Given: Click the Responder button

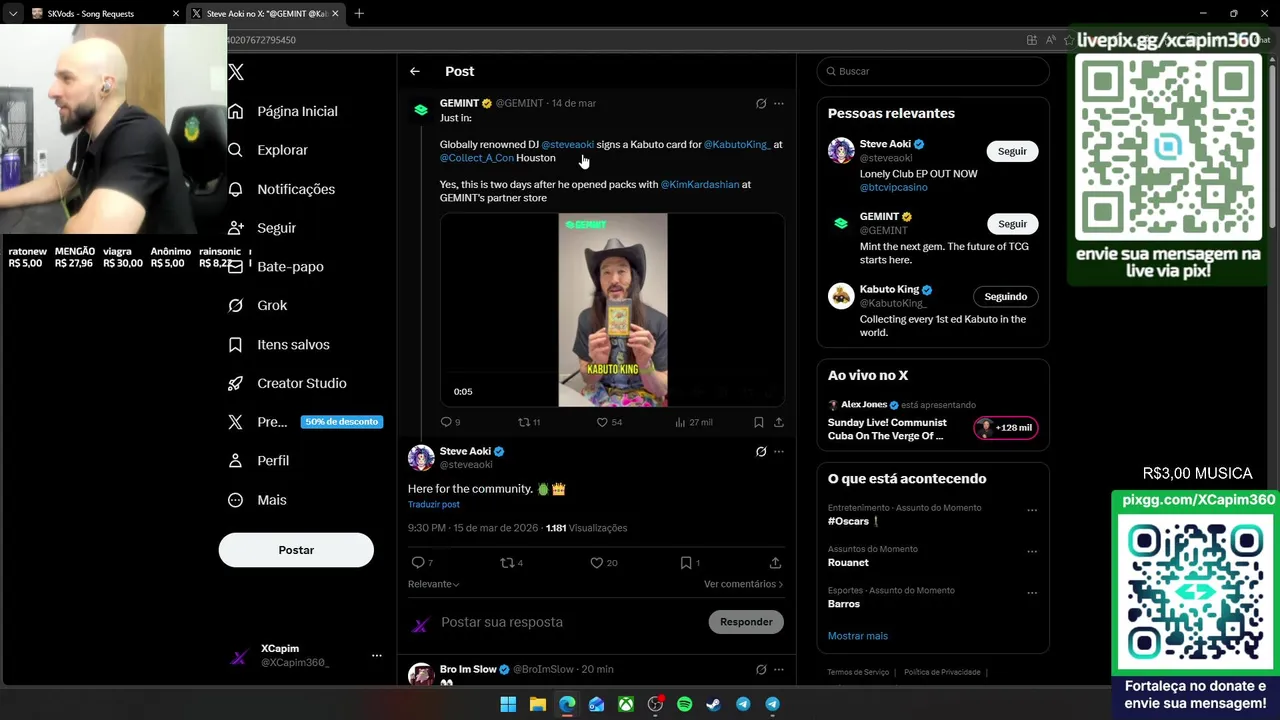Looking at the screenshot, I should coord(746,622).
